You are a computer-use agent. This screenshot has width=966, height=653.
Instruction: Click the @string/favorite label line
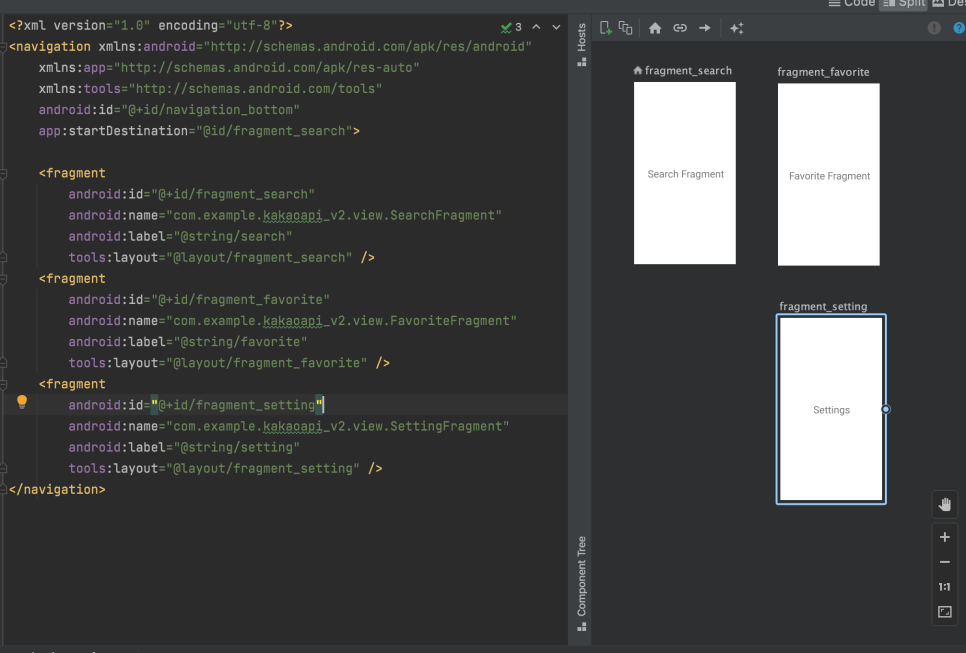coord(188,342)
